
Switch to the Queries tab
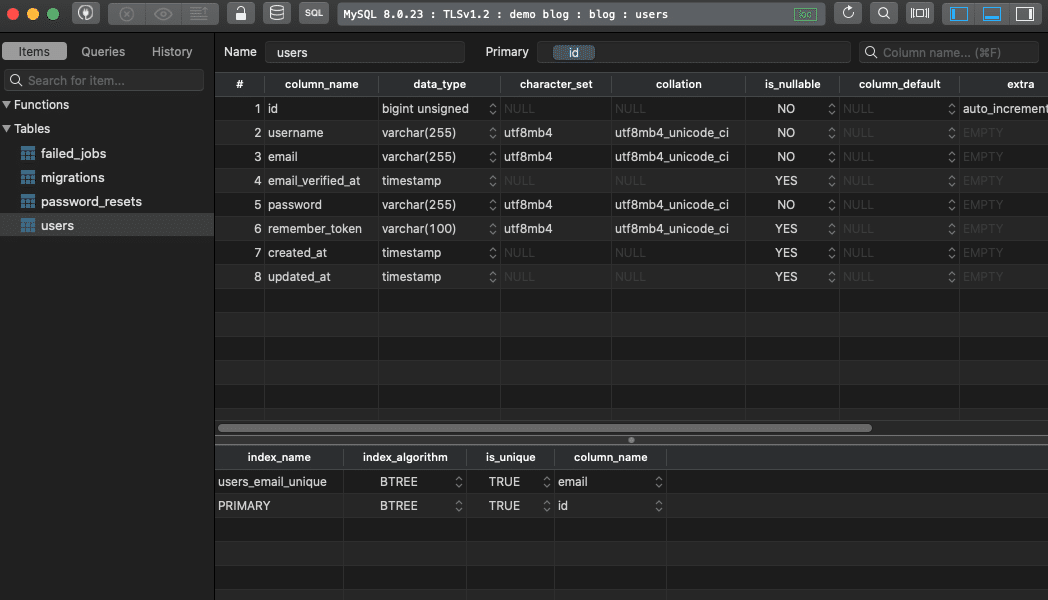(x=103, y=51)
